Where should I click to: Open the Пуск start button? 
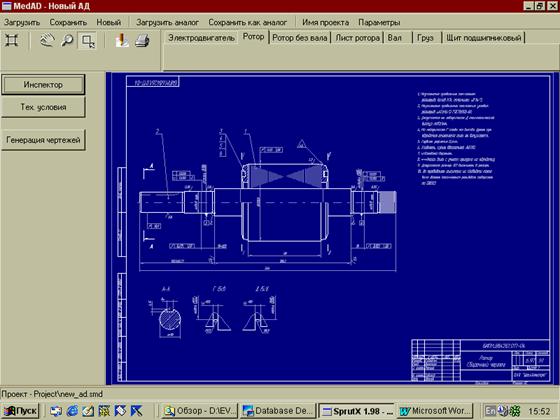[20, 411]
